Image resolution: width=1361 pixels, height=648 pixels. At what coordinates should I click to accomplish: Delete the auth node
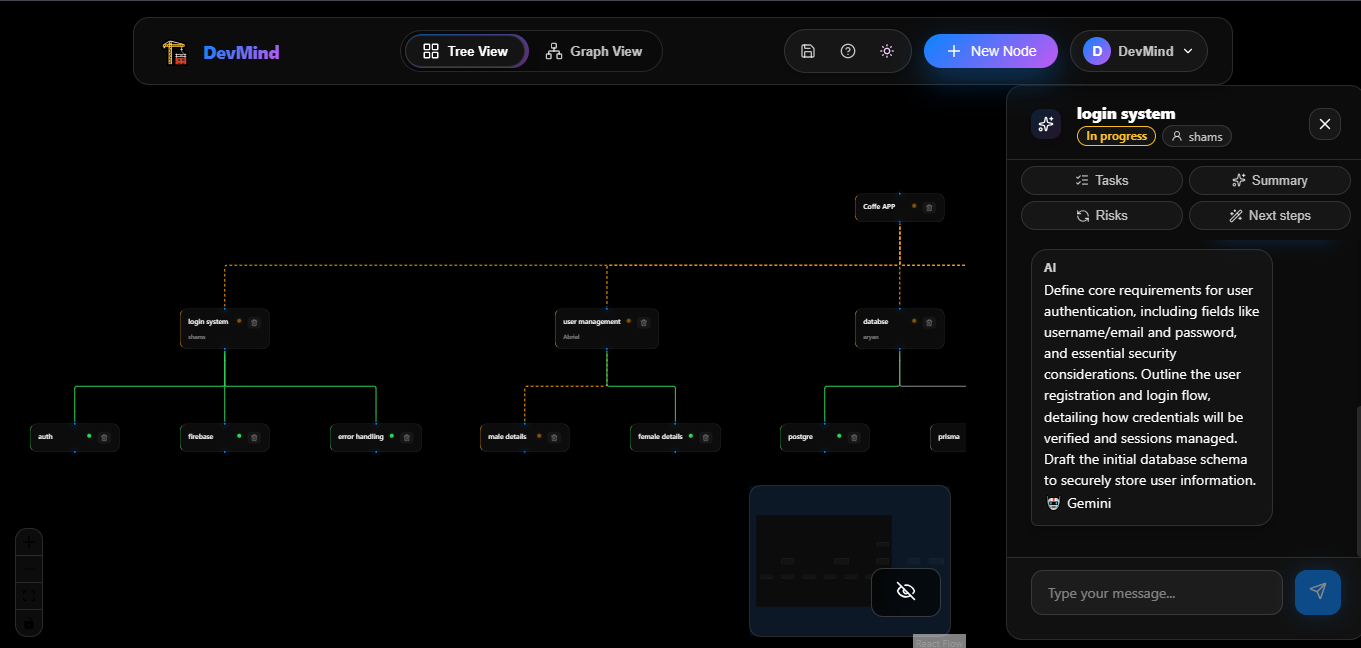[104, 437]
